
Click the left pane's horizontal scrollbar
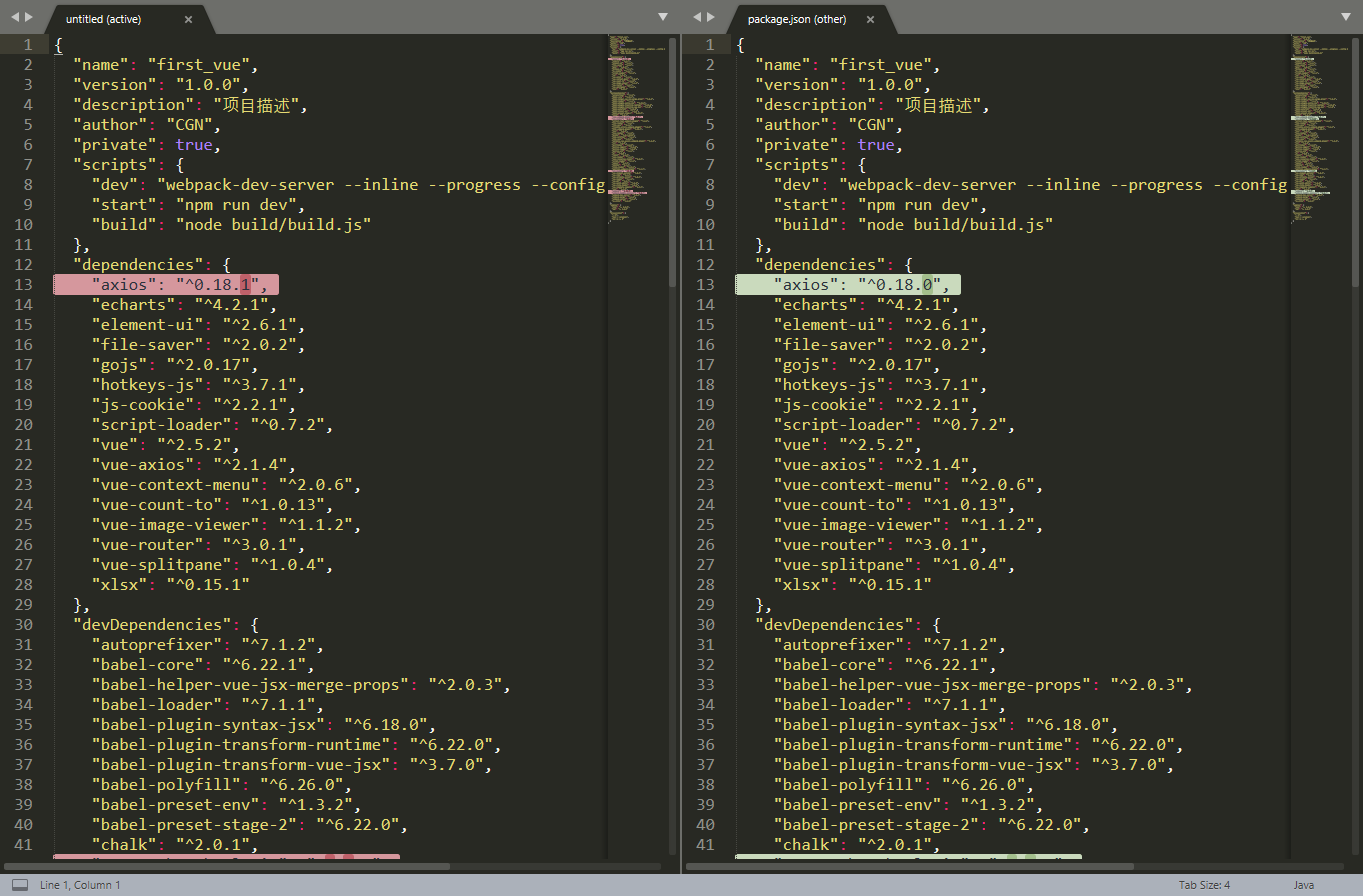[x=229, y=866]
